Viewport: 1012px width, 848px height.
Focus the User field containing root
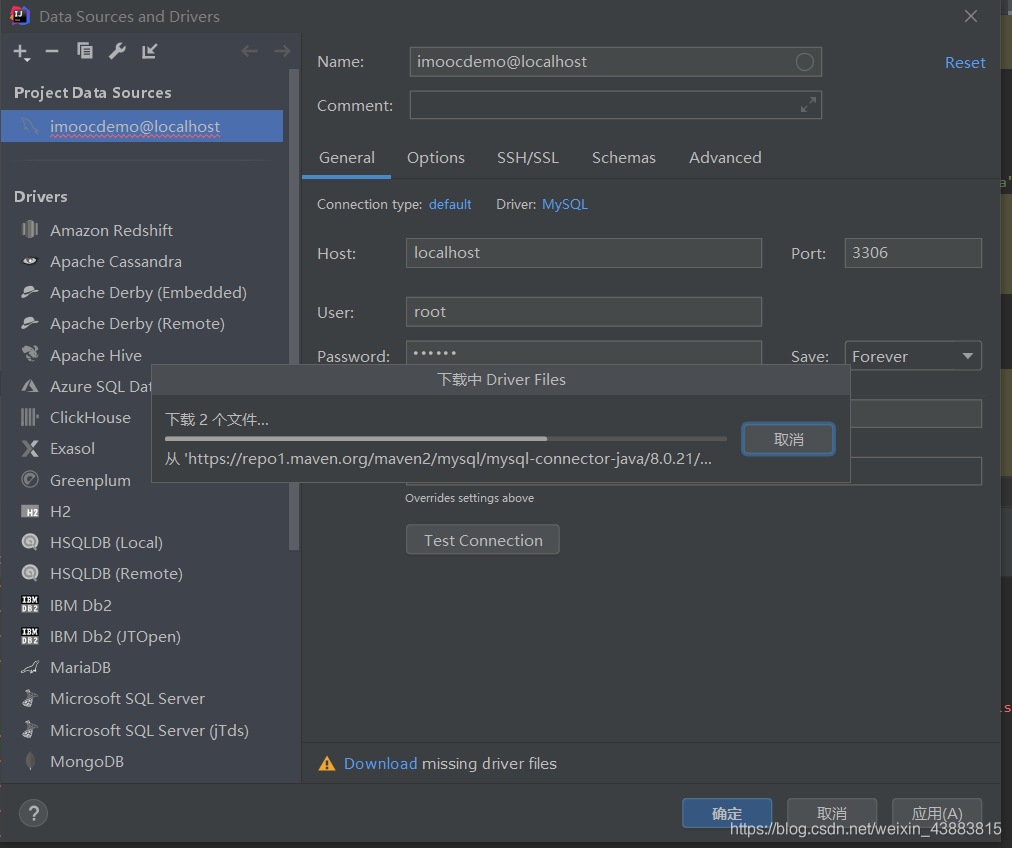click(x=583, y=312)
